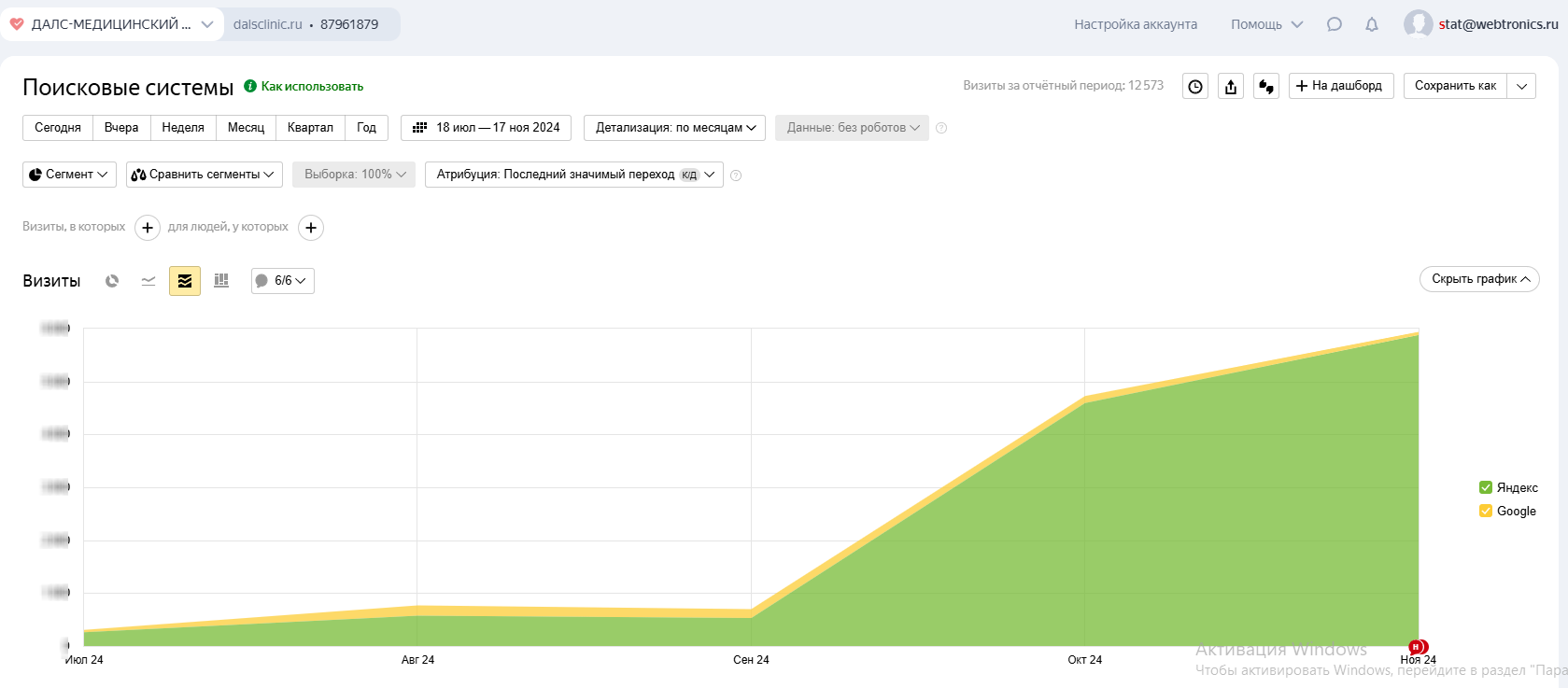Viewport: 1568px width, 688px height.
Task: Click the heart logo of the counter
Action: pos(17,24)
